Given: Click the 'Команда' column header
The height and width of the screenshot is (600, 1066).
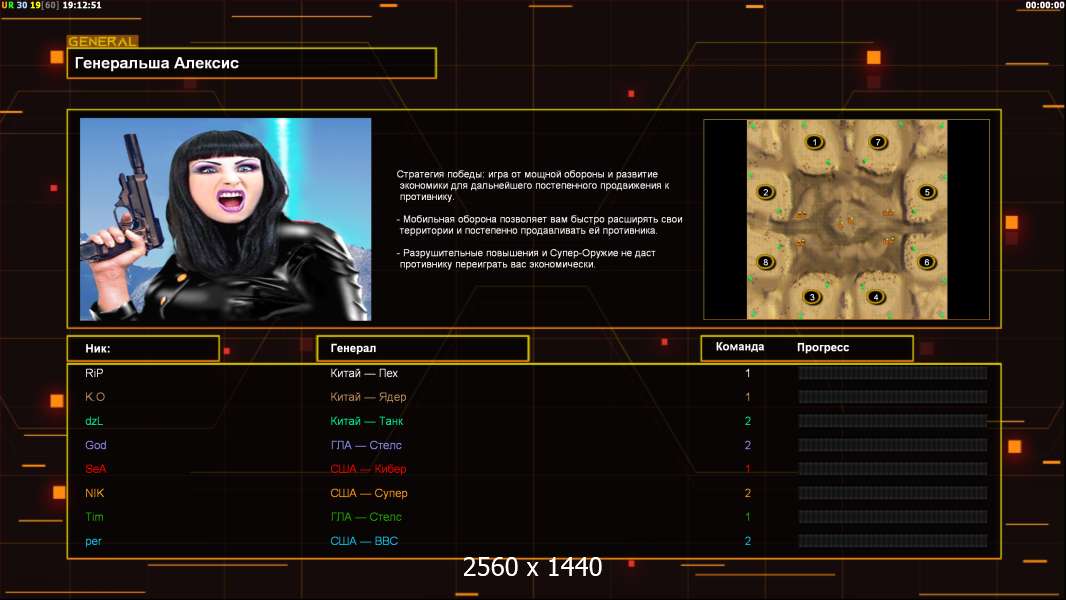Looking at the screenshot, I should tap(740, 347).
